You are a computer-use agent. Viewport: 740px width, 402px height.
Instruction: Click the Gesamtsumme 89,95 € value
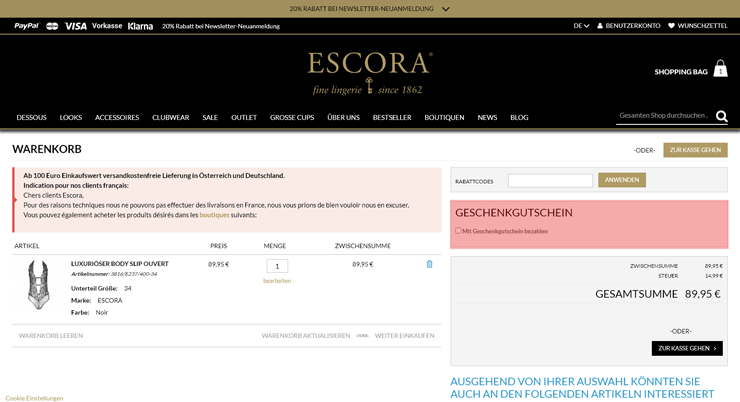[x=703, y=294]
